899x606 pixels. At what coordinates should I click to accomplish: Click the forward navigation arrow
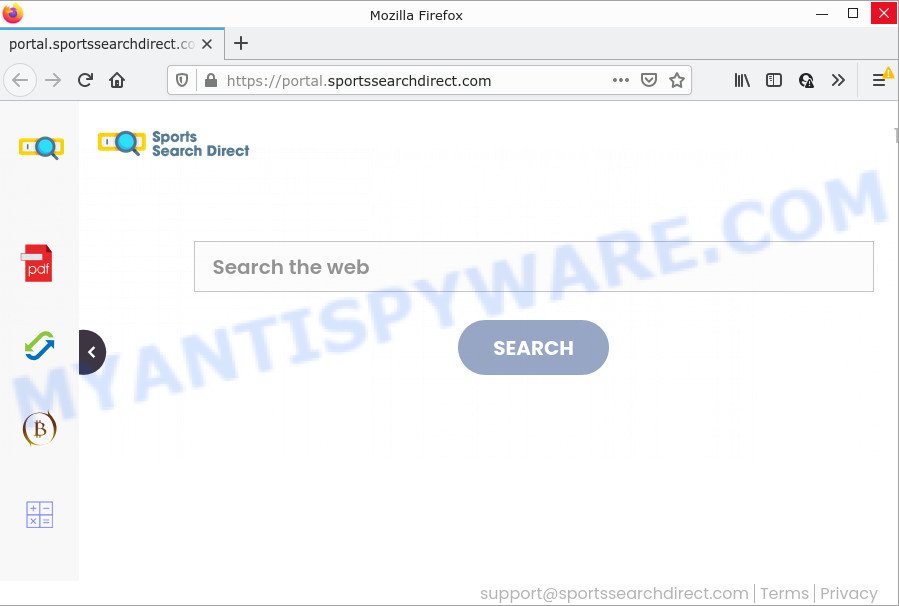pos(53,80)
